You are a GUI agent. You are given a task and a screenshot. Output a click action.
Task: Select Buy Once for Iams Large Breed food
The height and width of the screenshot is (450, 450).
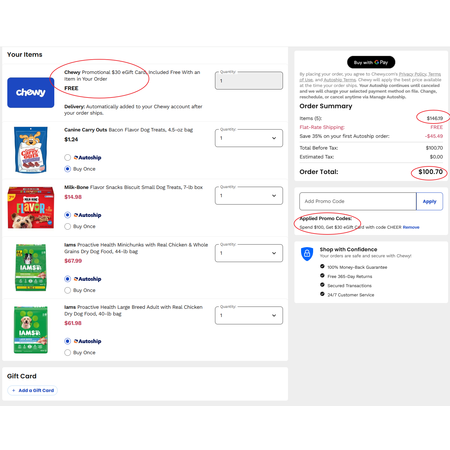[x=67, y=353]
